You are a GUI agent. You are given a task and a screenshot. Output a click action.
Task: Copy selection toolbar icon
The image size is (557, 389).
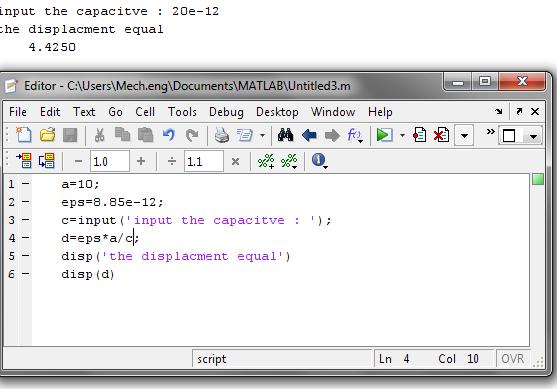point(123,135)
